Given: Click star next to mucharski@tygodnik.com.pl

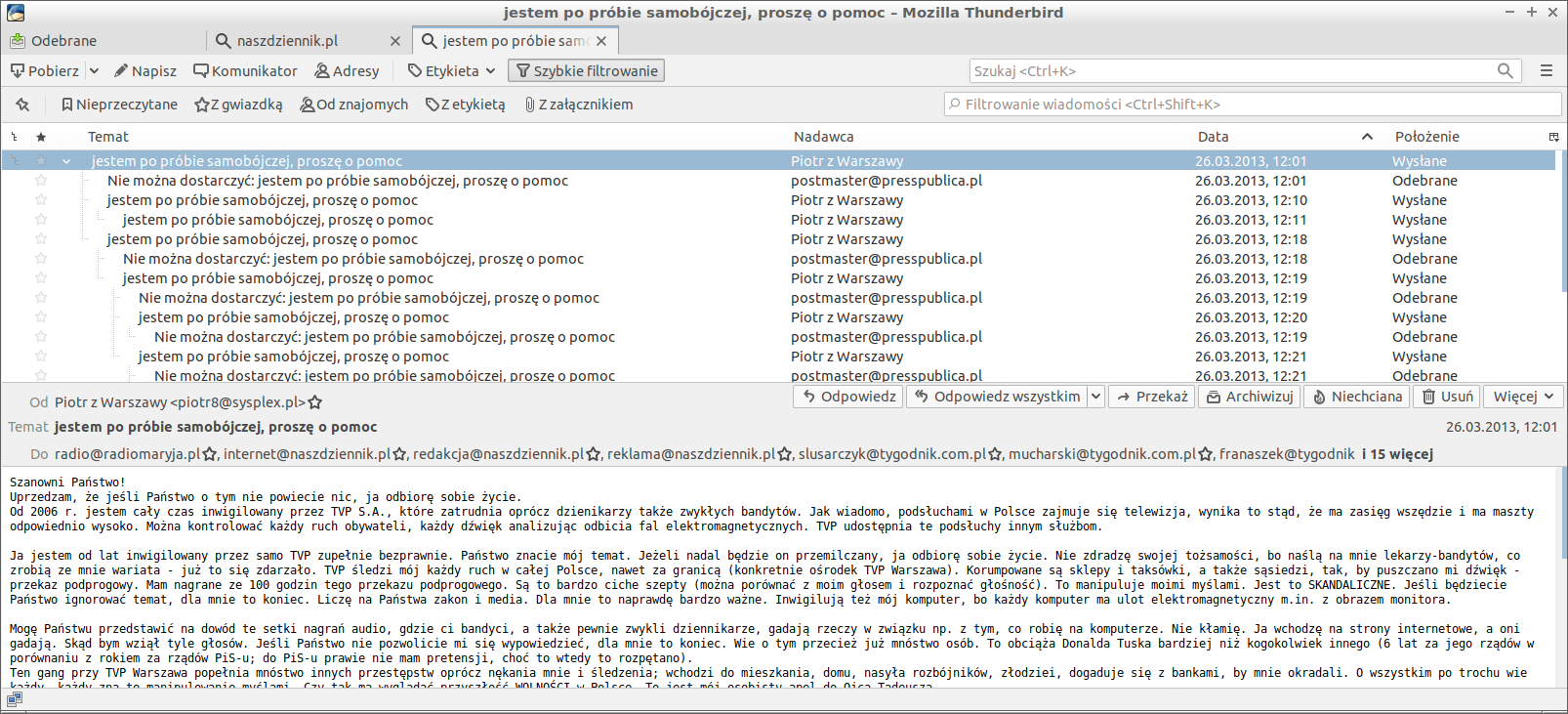Looking at the screenshot, I should [1206, 454].
